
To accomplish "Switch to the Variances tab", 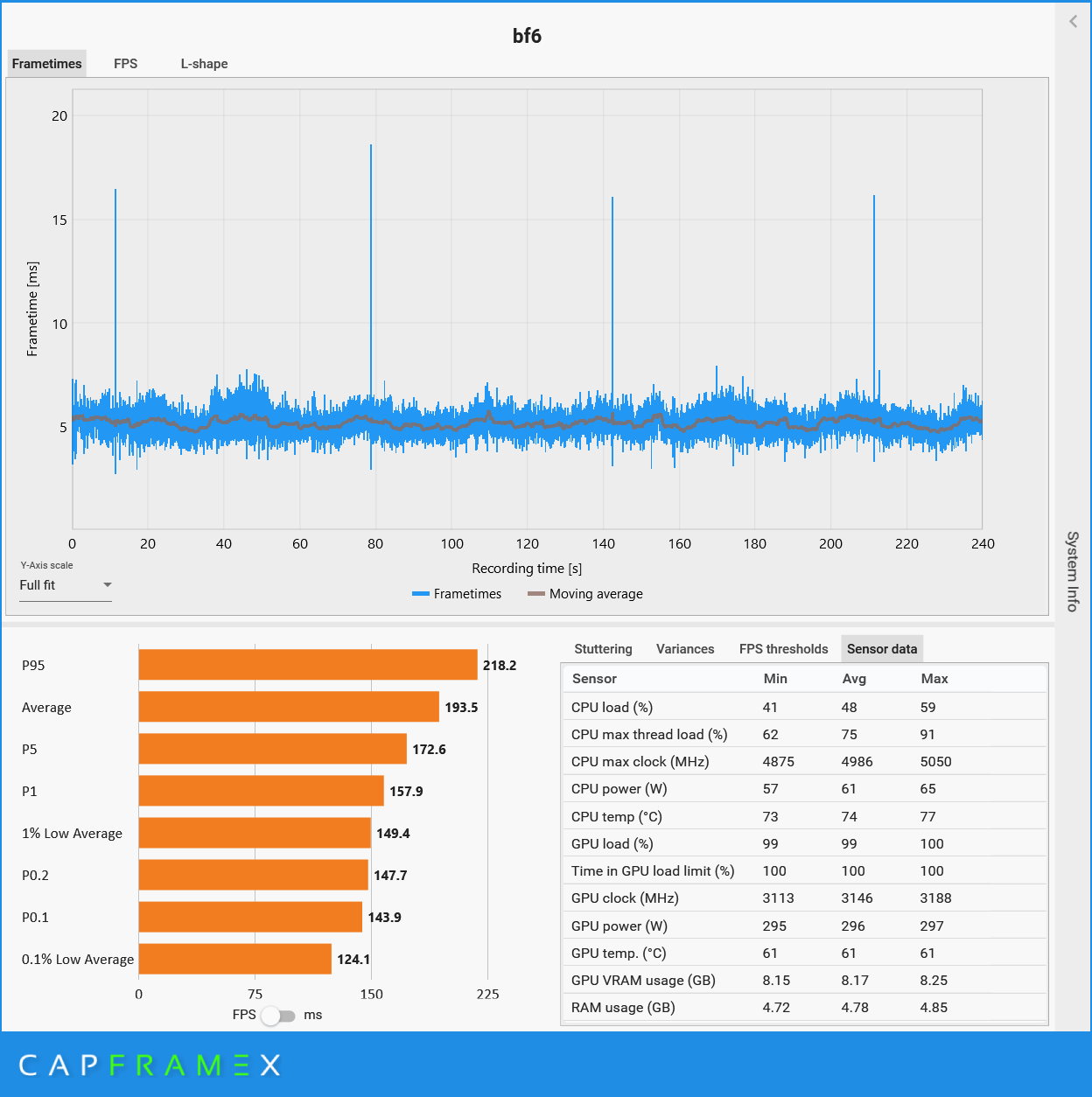I will click(685, 649).
